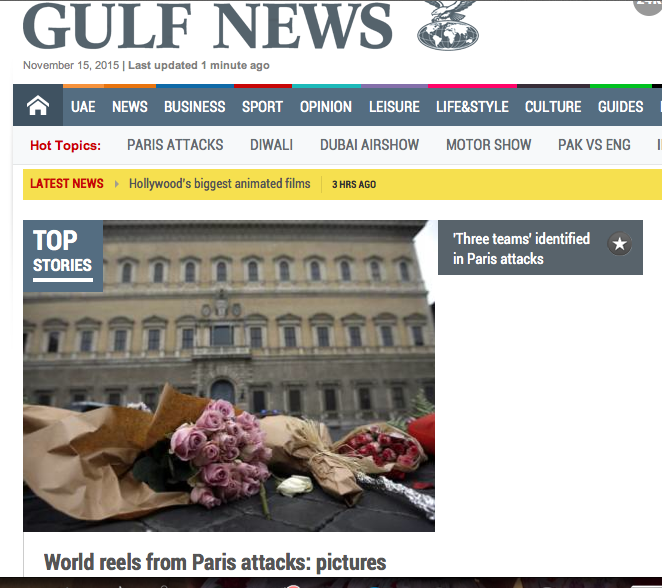
Task: Open the MOTOR SHOW hot topic
Action: [x=488, y=145]
